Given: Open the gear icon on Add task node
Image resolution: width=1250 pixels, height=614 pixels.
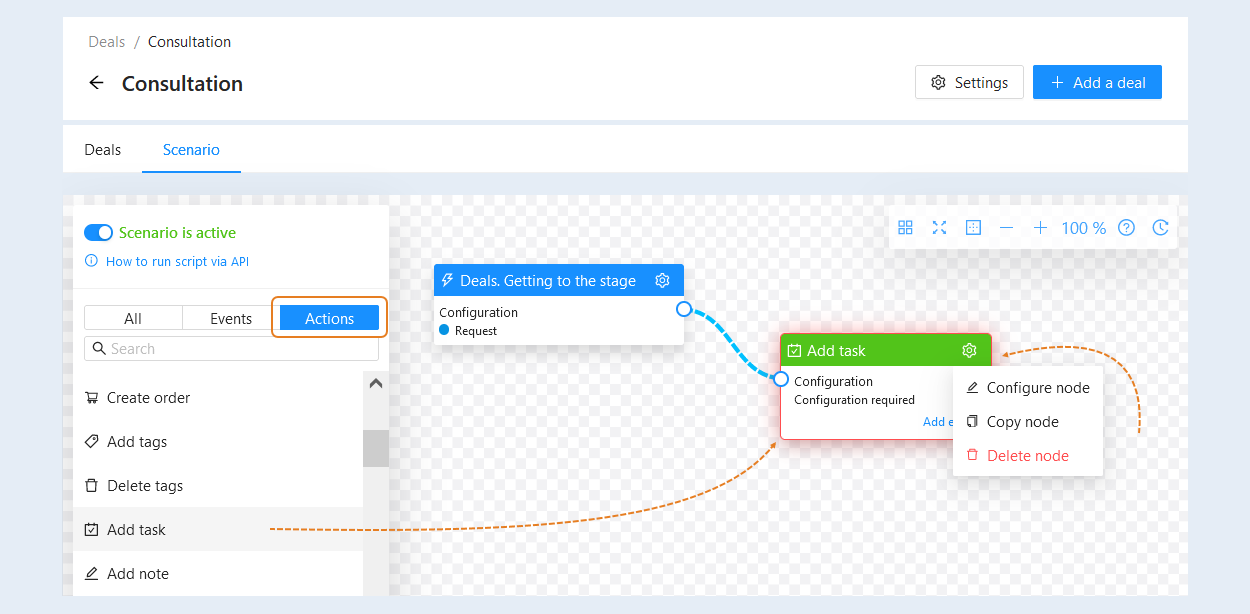Looking at the screenshot, I should [969, 350].
